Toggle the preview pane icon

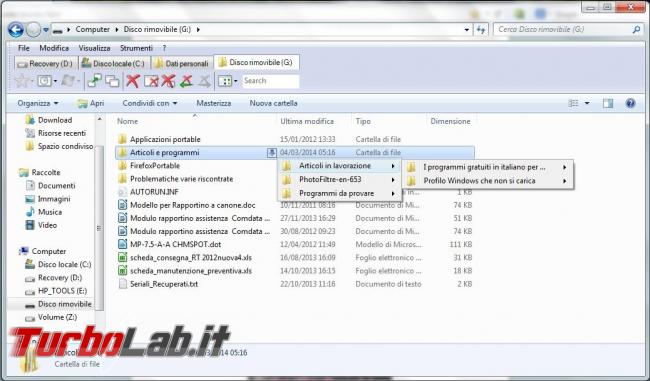pyautogui.click(x=608, y=103)
